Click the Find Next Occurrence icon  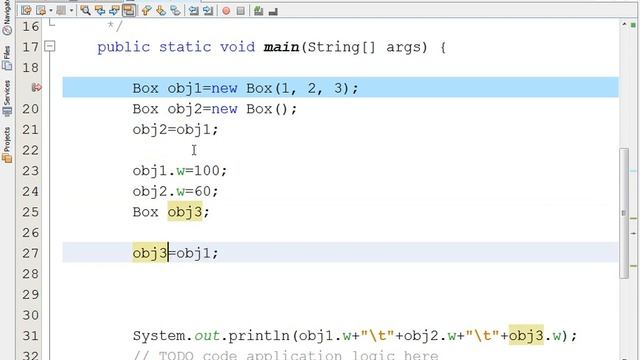(x=114, y=11)
